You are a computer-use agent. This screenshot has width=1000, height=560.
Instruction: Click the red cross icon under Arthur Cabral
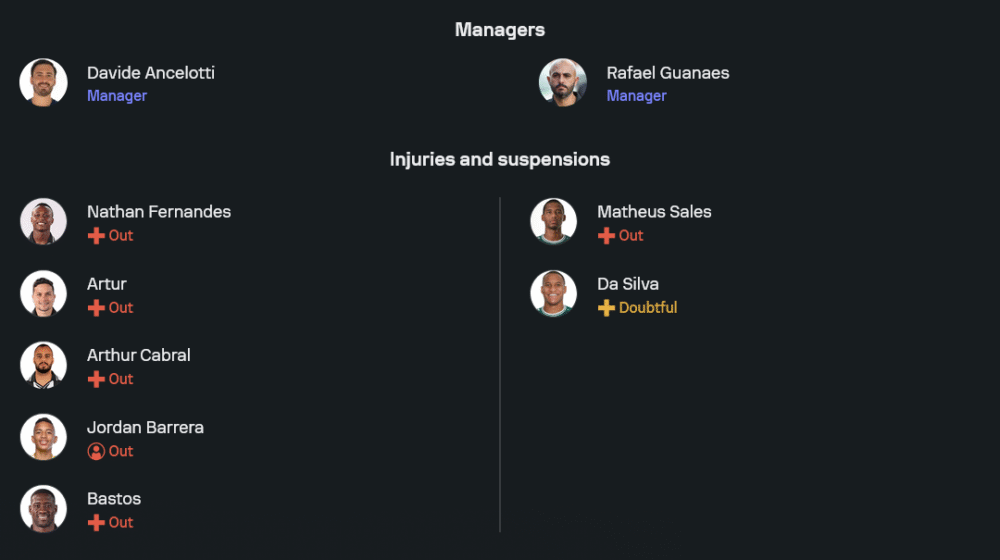coord(96,379)
